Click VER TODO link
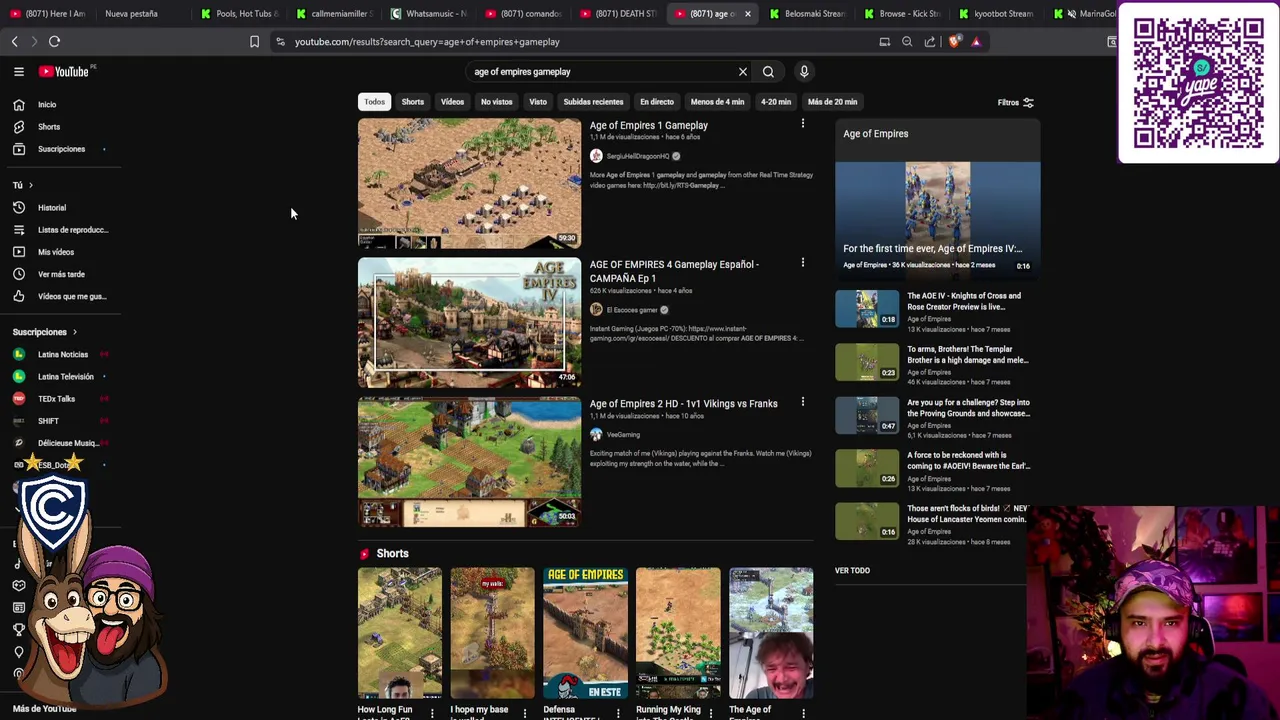This screenshot has height=720, width=1280. tap(852, 571)
